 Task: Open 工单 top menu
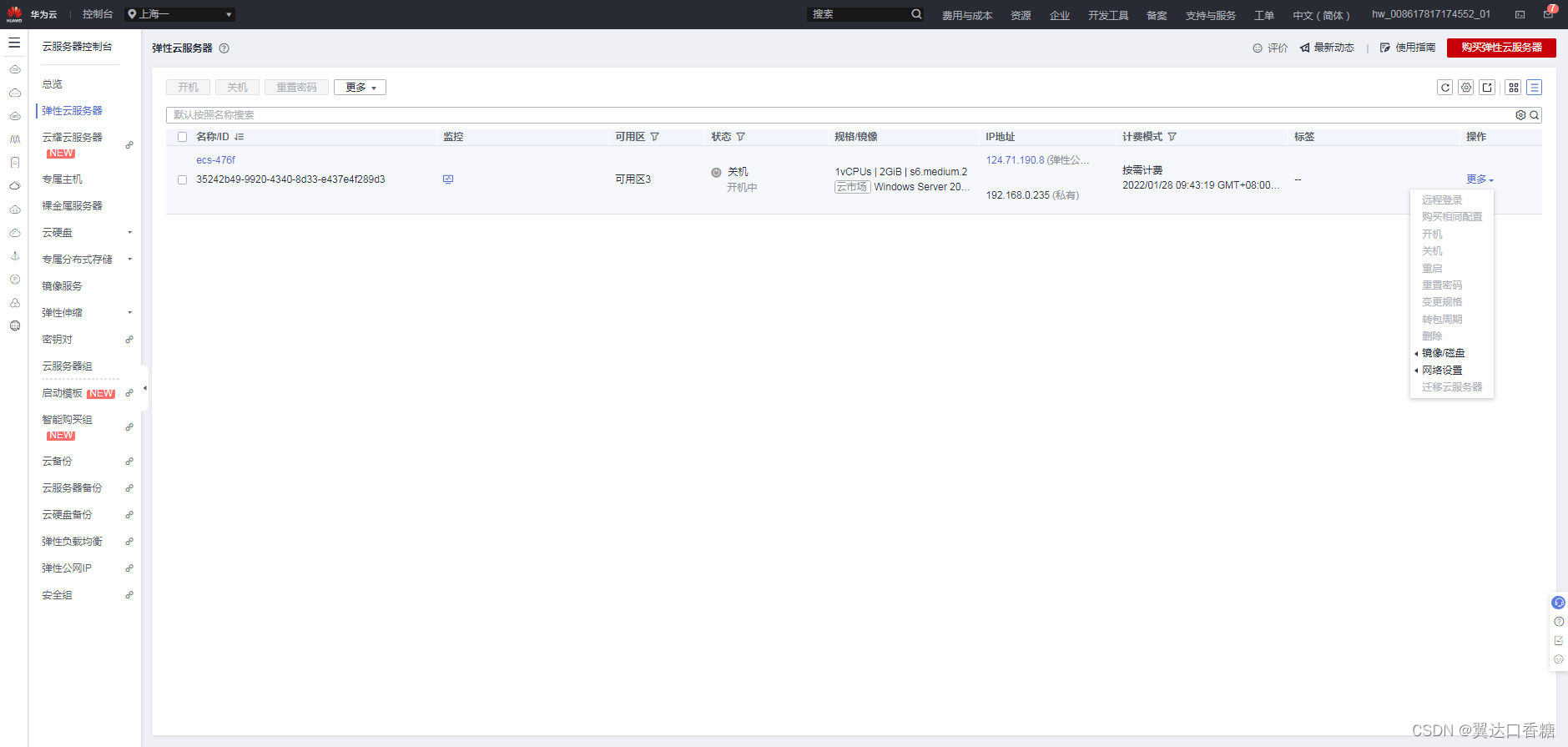tap(1264, 15)
